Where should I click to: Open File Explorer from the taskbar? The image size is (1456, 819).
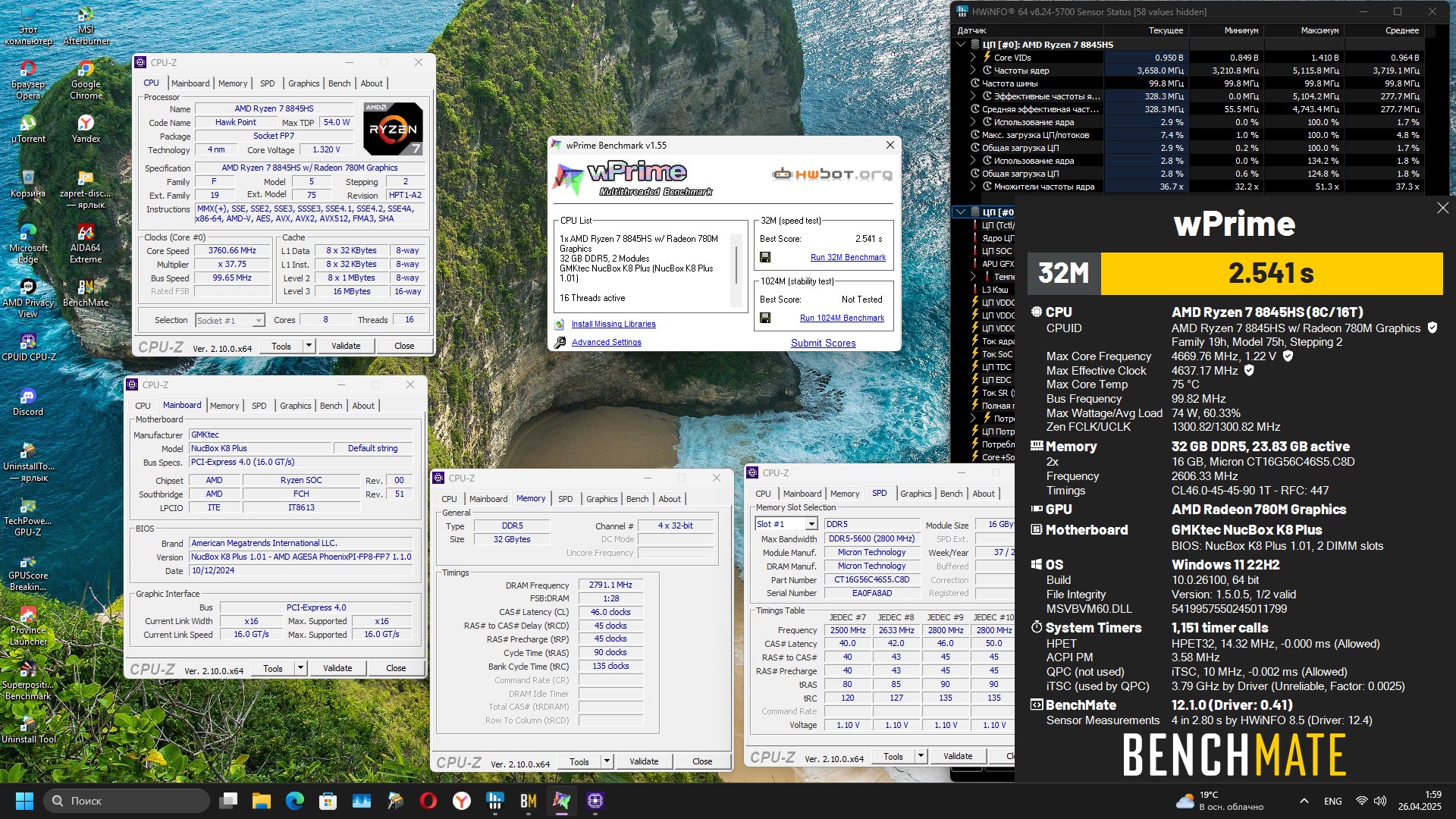262,801
